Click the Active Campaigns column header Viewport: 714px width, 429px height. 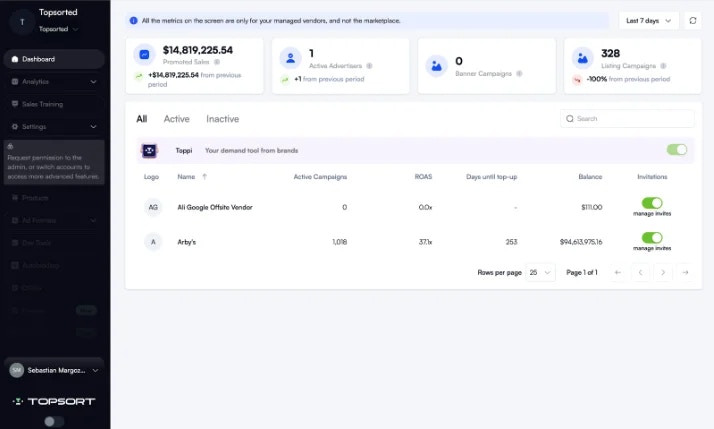click(320, 177)
